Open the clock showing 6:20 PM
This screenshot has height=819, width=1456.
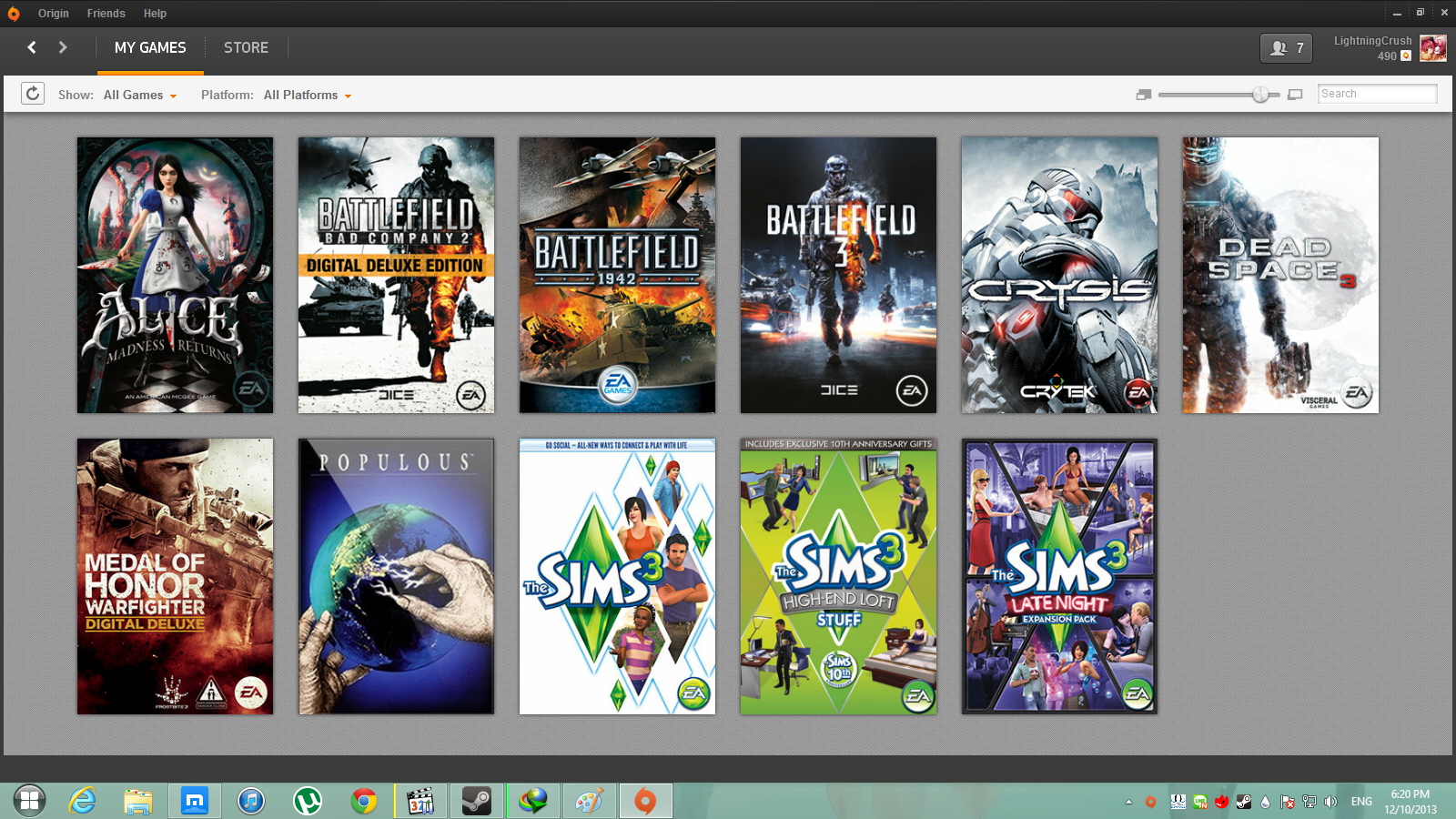tap(1410, 802)
